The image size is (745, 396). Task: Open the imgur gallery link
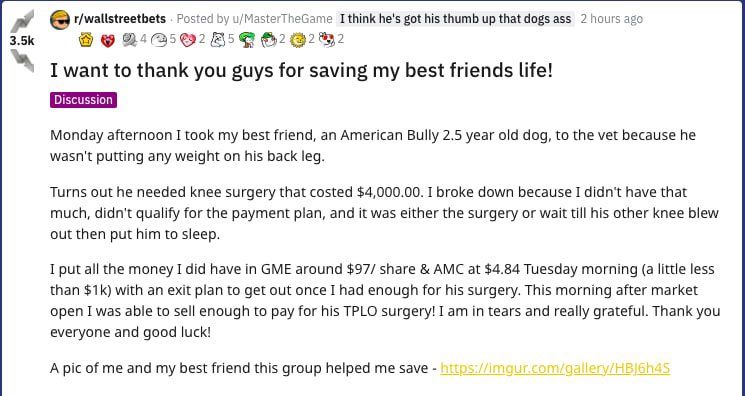point(555,368)
